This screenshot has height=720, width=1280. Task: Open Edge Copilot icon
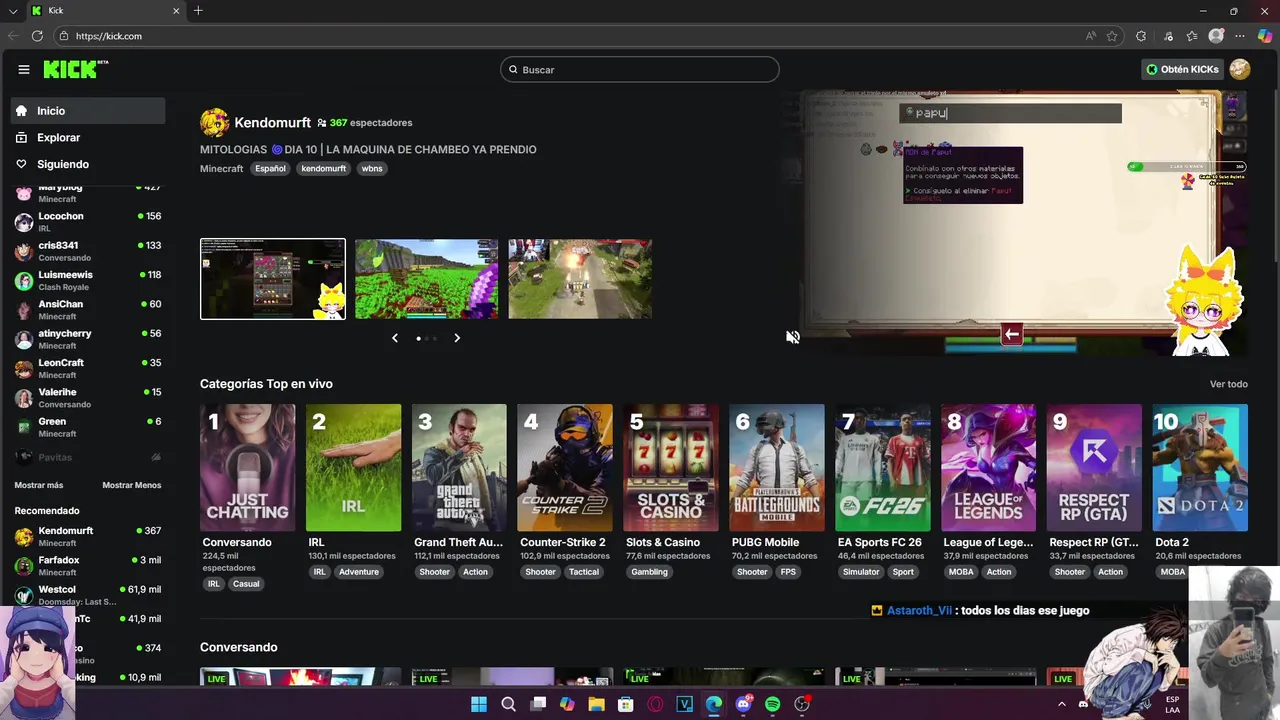1265,36
